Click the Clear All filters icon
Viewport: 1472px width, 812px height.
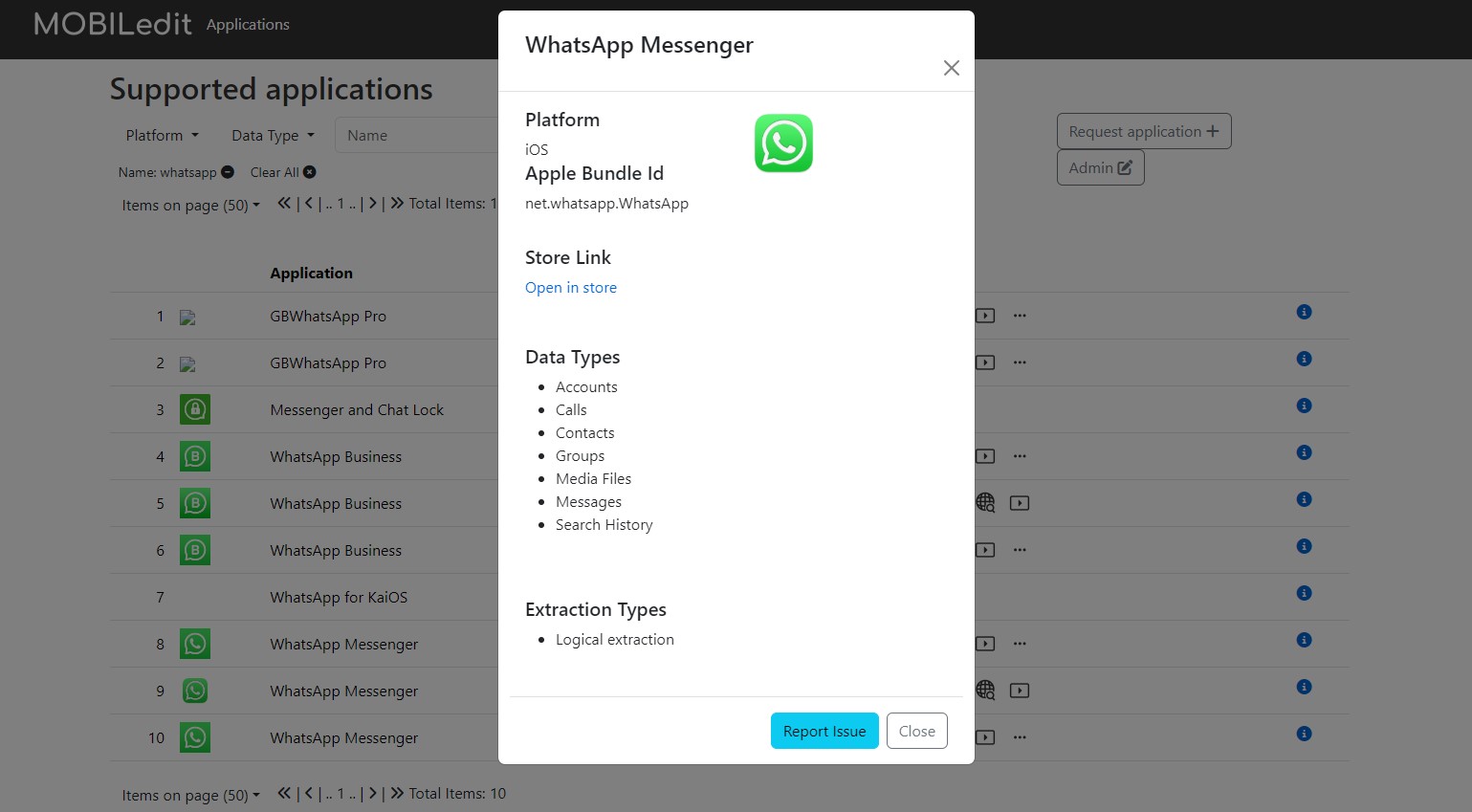[x=310, y=172]
